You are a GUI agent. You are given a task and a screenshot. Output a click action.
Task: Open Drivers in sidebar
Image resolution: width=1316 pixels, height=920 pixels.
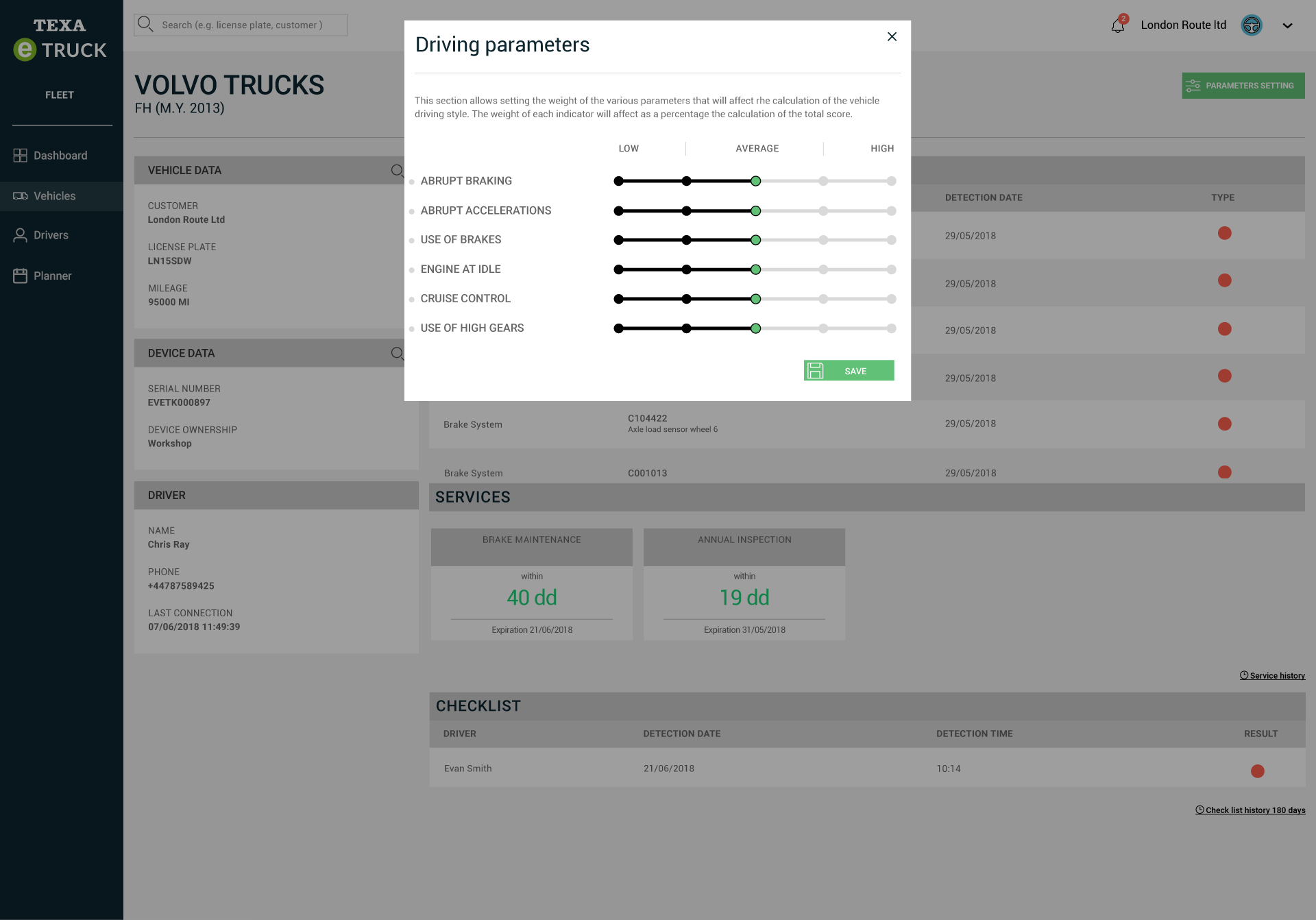(62, 235)
